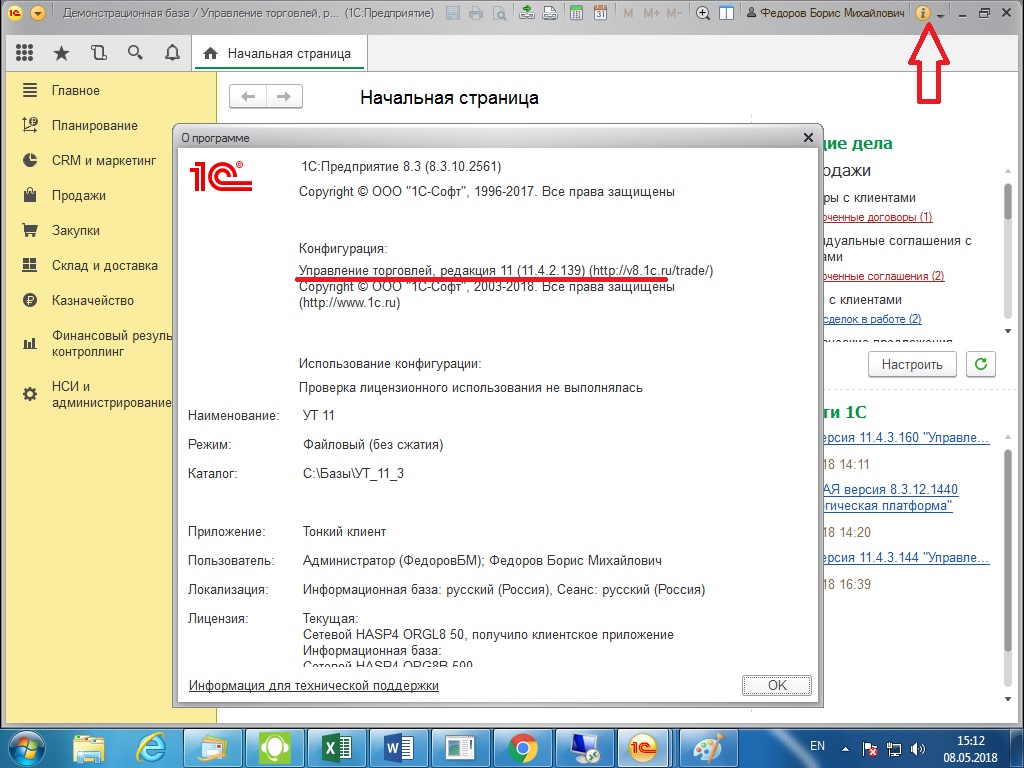Open Notifications bell icon

click(172, 53)
